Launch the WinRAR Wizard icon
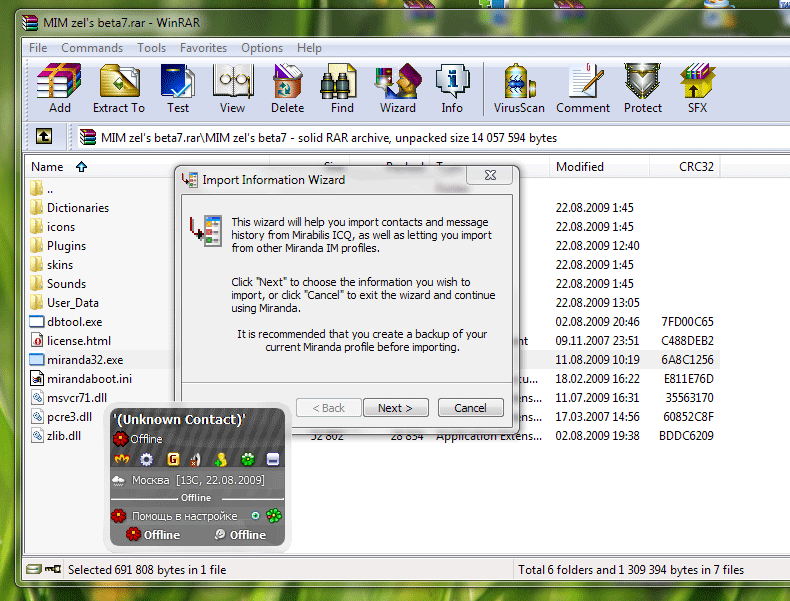790x601 pixels. pos(397,88)
